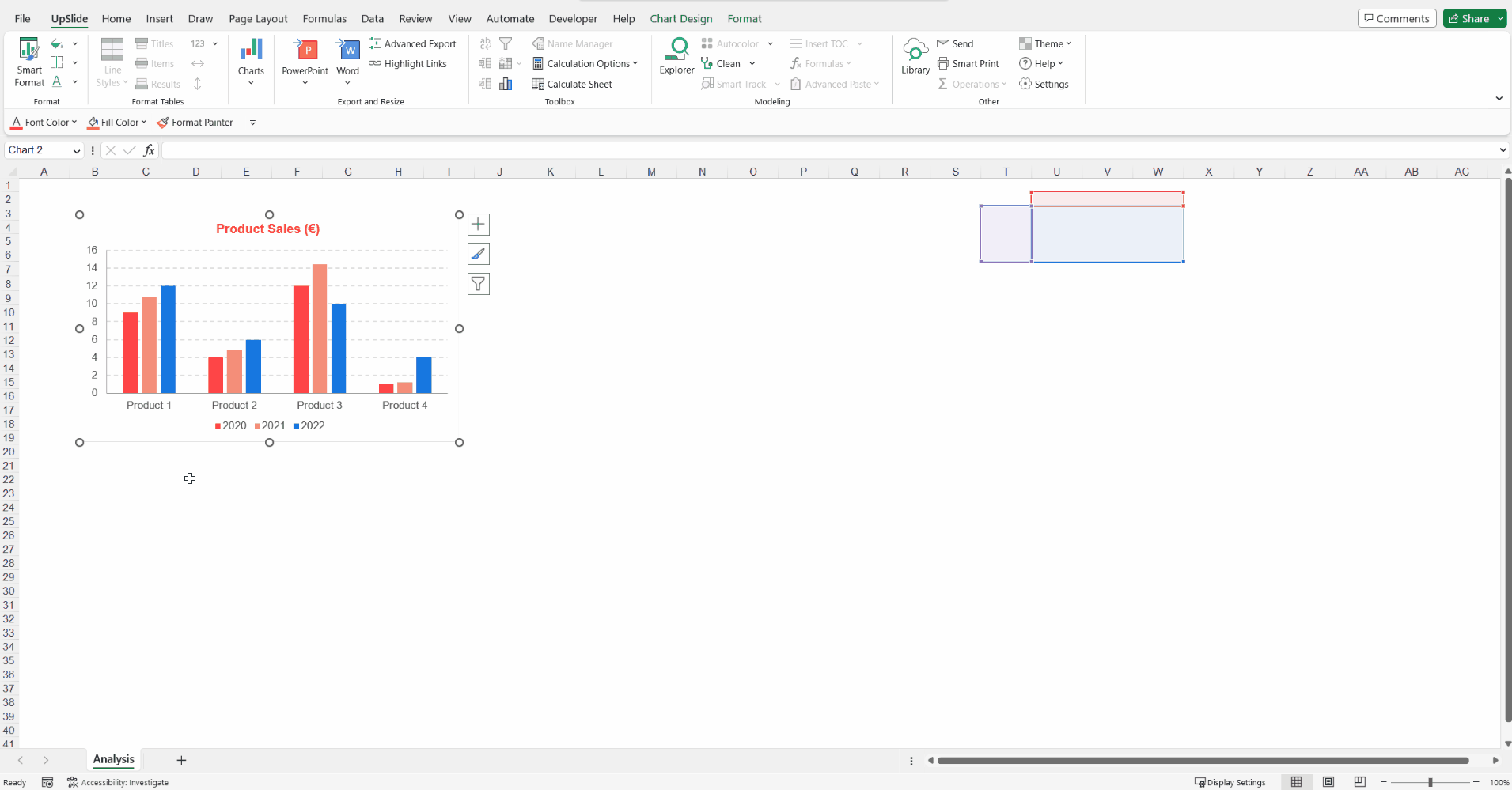Click the Chart Elements plus button
Screen dimensions: 1512x790
pyautogui.click(x=479, y=225)
